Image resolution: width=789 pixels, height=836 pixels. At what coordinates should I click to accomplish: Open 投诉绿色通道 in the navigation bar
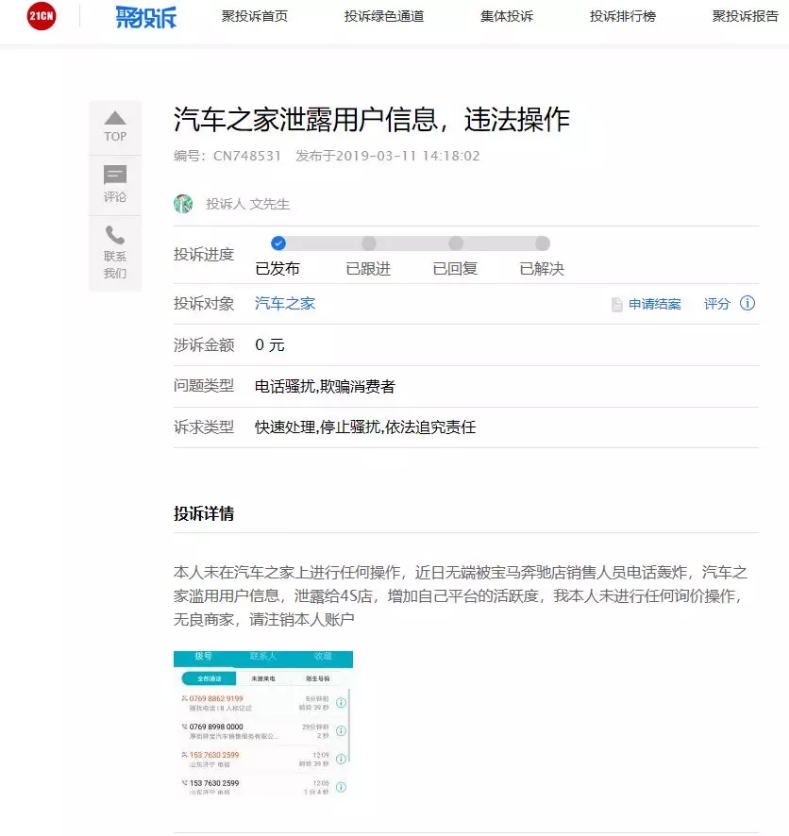click(x=384, y=17)
